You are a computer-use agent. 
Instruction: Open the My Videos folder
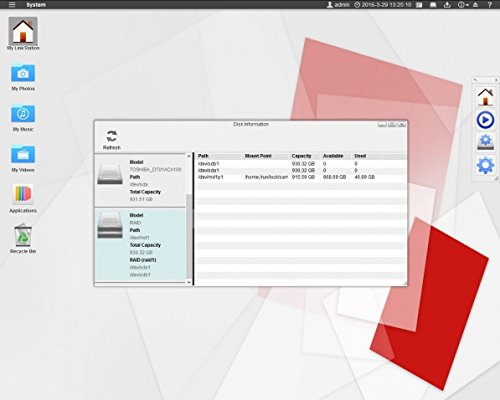click(x=23, y=158)
